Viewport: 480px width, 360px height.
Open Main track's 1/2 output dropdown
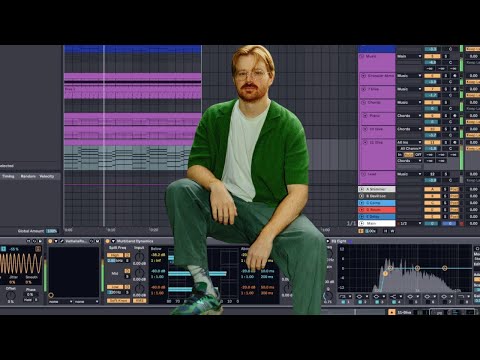pos(410,223)
